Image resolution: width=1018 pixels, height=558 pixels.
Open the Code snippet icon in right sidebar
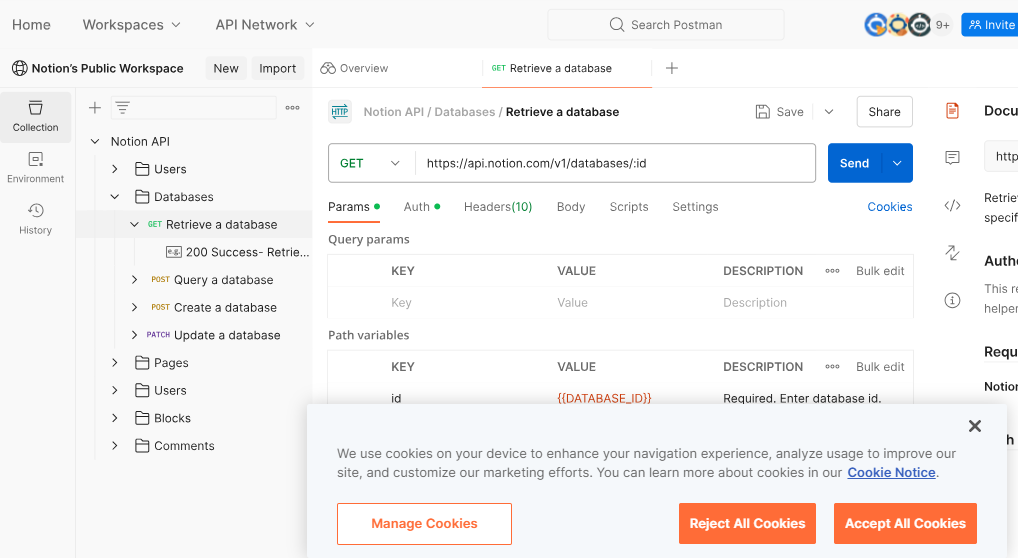pyautogui.click(x=952, y=206)
